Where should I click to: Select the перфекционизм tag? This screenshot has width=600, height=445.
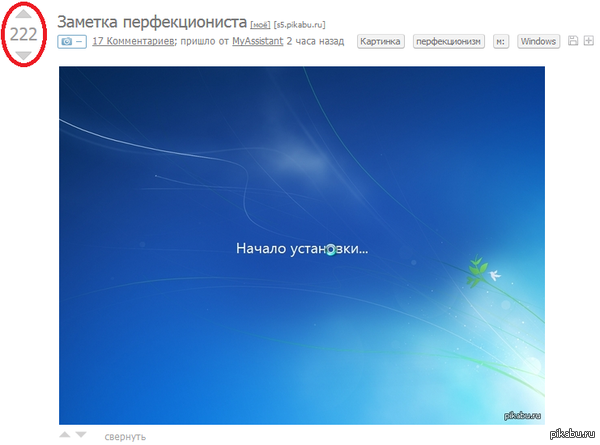click(448, 41)
